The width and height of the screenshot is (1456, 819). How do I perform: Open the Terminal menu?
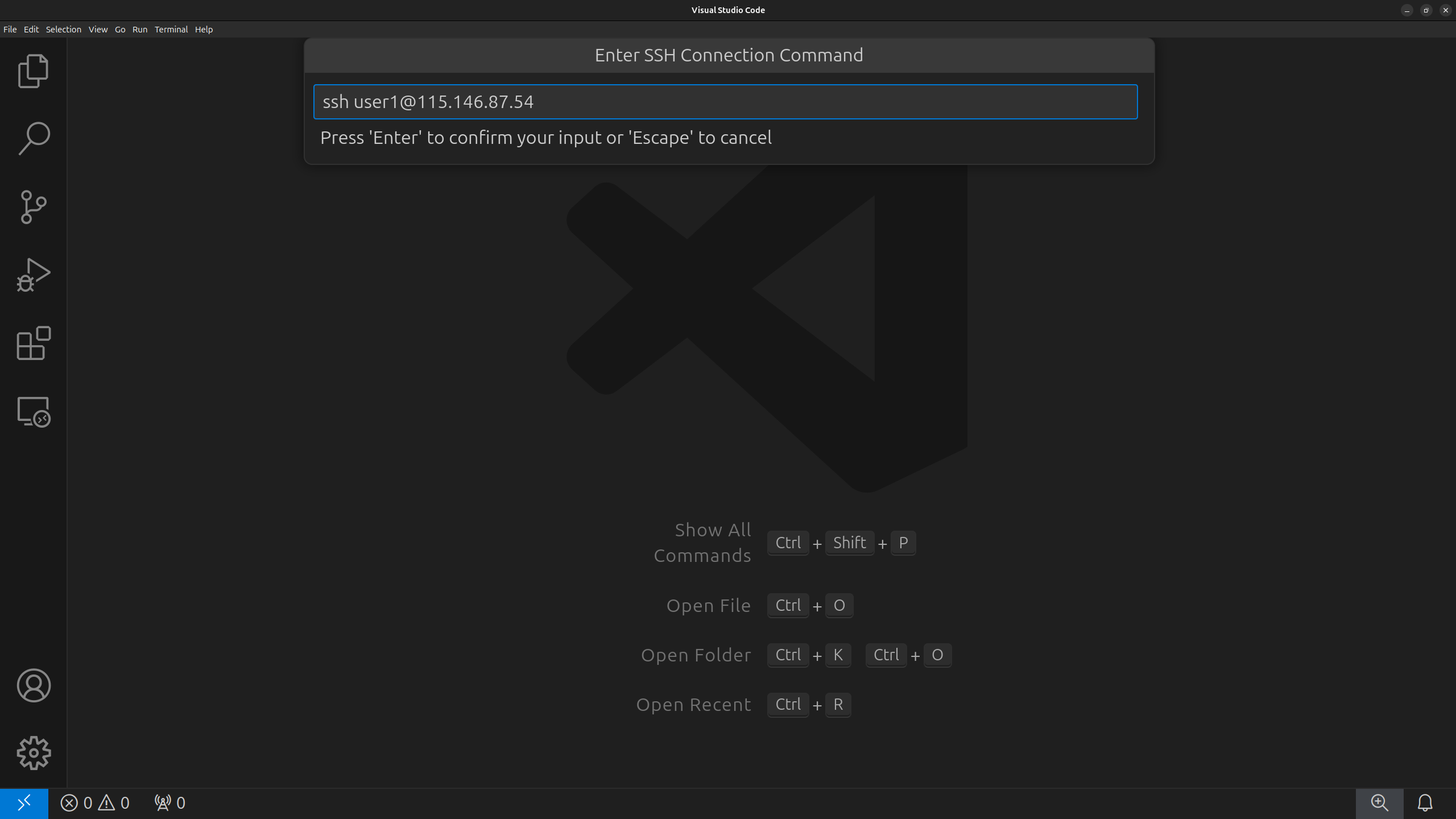pyautogui.click(x=171, y=30)
